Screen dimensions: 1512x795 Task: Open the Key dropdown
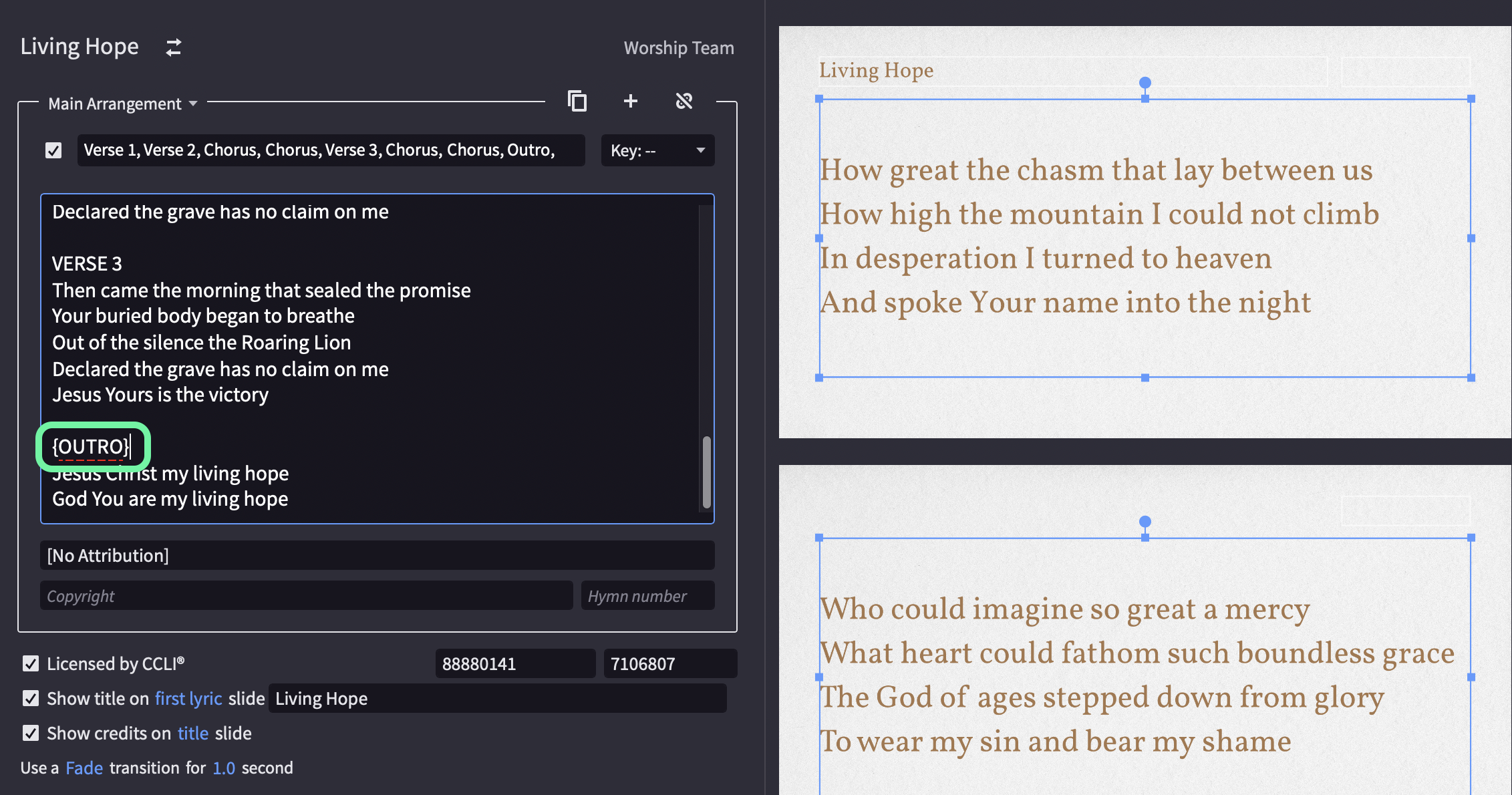click(657, 150)
